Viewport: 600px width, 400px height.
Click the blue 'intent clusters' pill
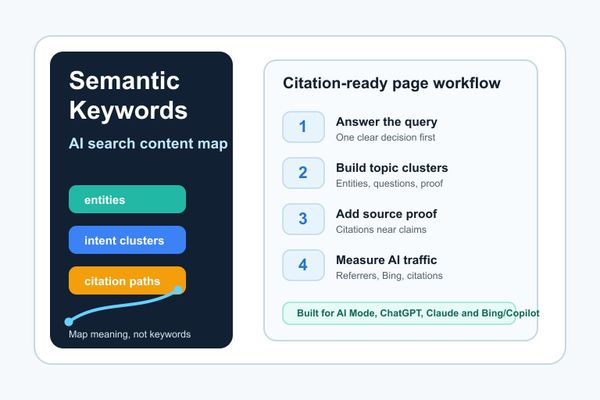[x=127, y=240]
